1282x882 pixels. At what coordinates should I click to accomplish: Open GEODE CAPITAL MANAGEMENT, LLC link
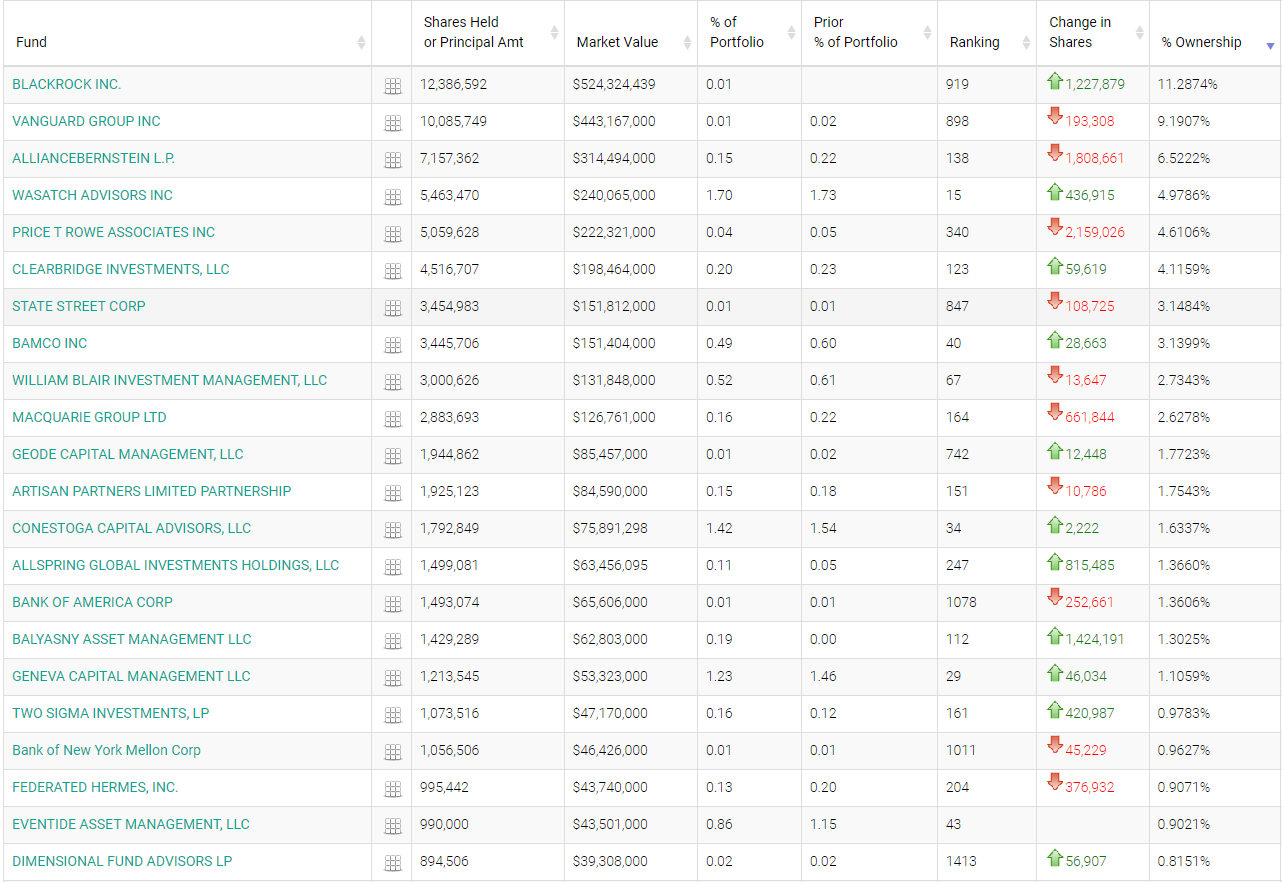tap(128, 454)
